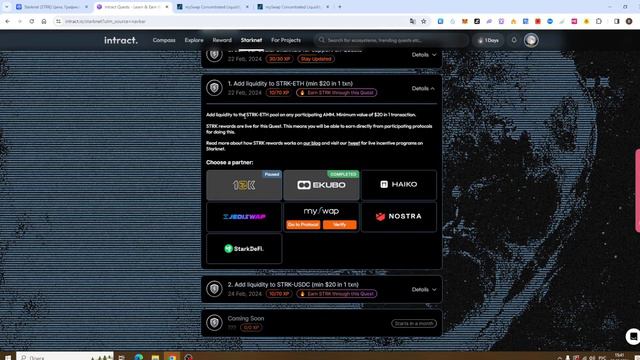Click the translate page icon
This screenshot has width=640, height=360.
[x=413, y=21]
